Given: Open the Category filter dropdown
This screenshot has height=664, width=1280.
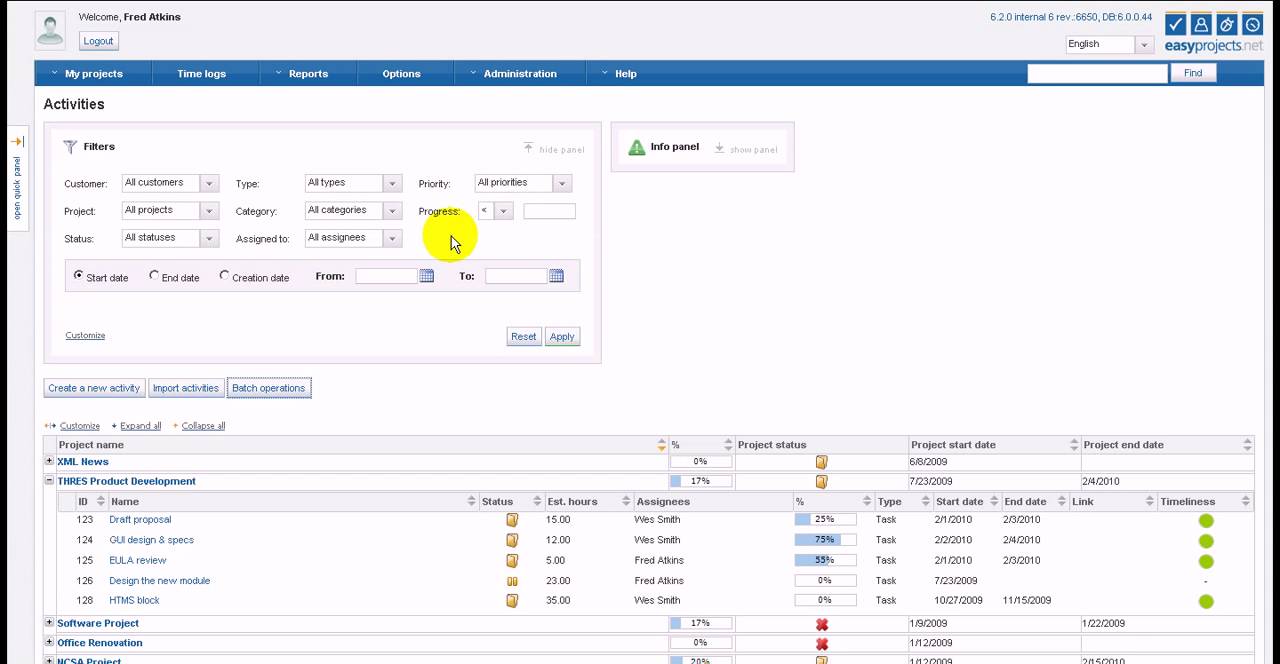Looking at the screenshot, I should tap(392, 211).
